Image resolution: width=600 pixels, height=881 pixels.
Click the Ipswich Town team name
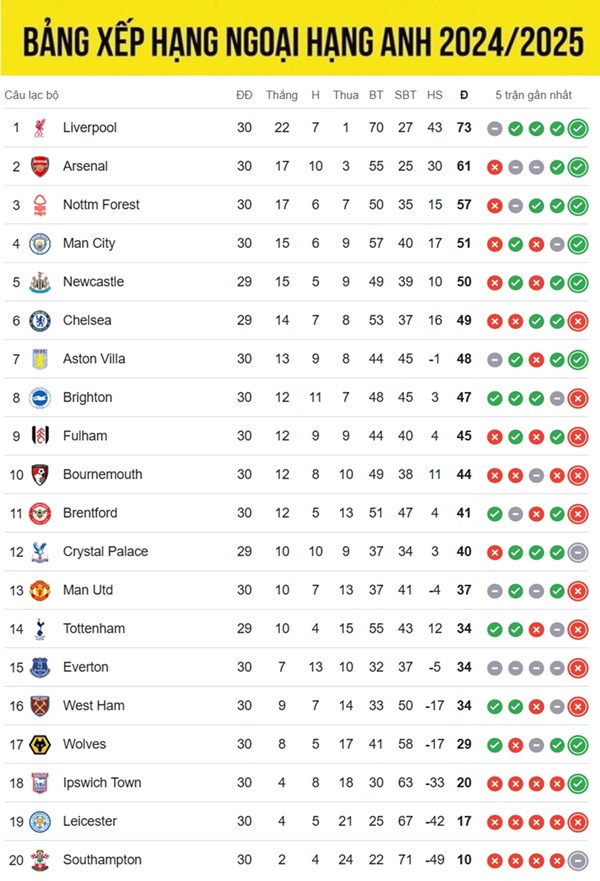102,783
